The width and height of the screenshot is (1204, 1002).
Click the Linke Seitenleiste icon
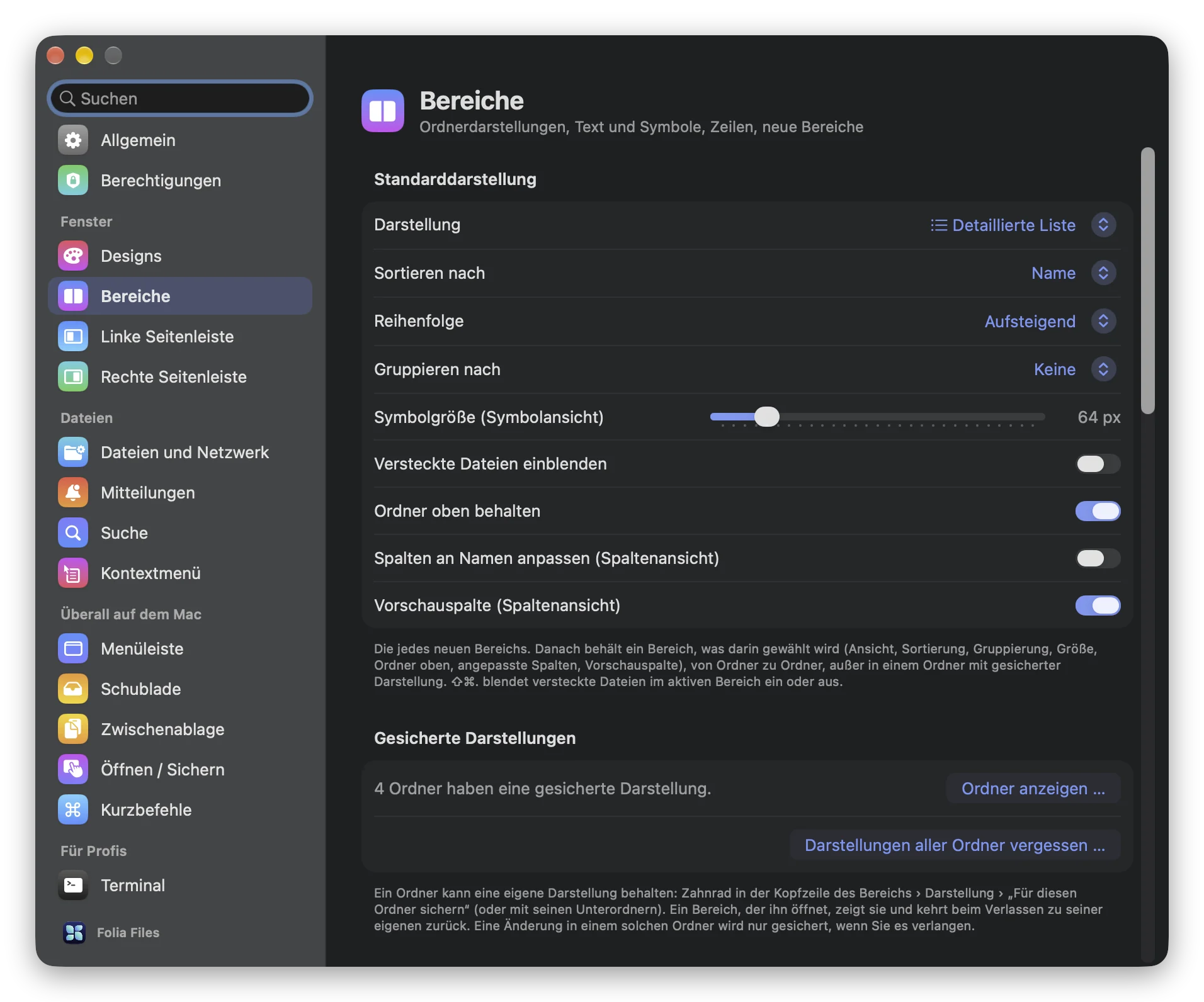click(x=73, y=337)
